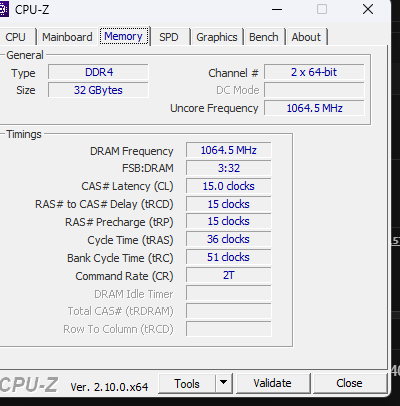The width and height of the screenshot is (400, 406).
Task: Click the CPU-Z window title text
Action: [x=32, y=10]
